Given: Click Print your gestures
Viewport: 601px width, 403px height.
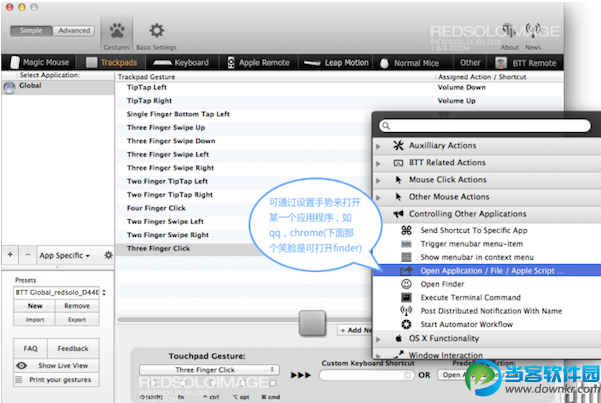Looking at the screenshot, I should point(56,380).
